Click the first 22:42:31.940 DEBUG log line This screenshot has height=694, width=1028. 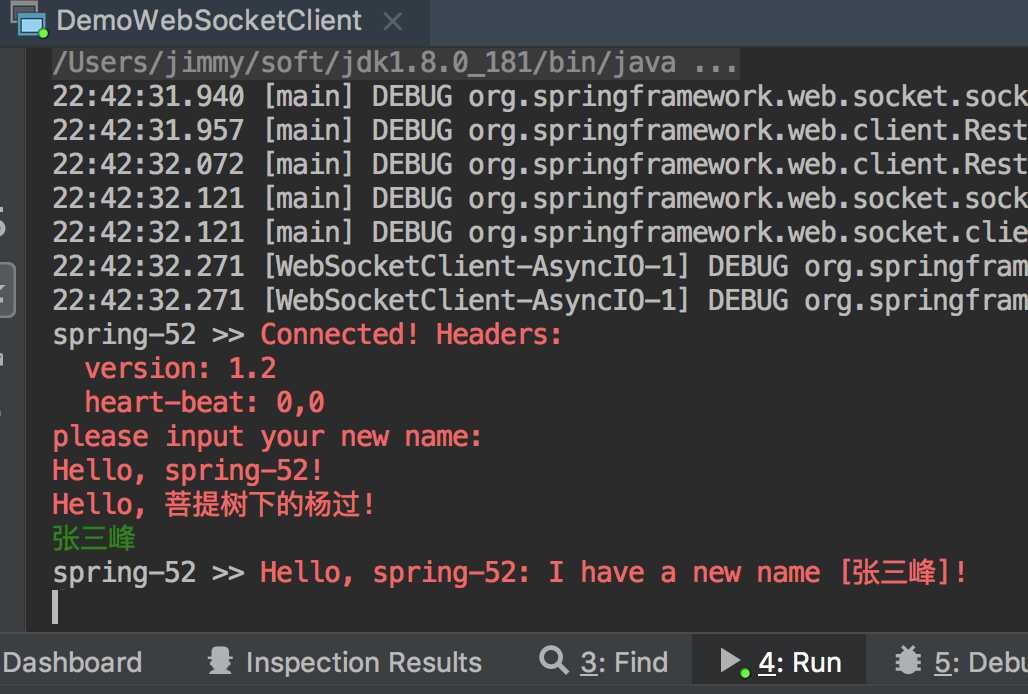click(540, 97)
